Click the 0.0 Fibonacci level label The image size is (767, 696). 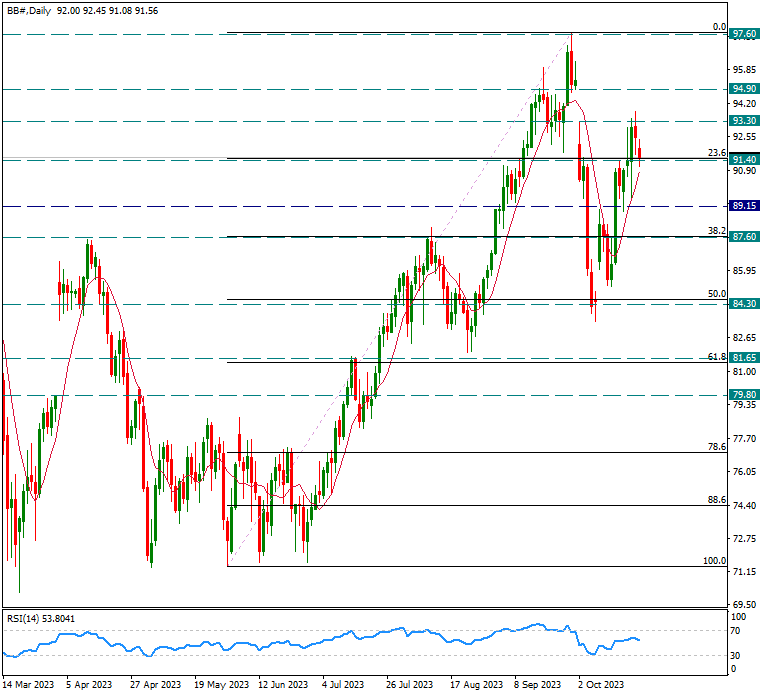coord(720,27)
